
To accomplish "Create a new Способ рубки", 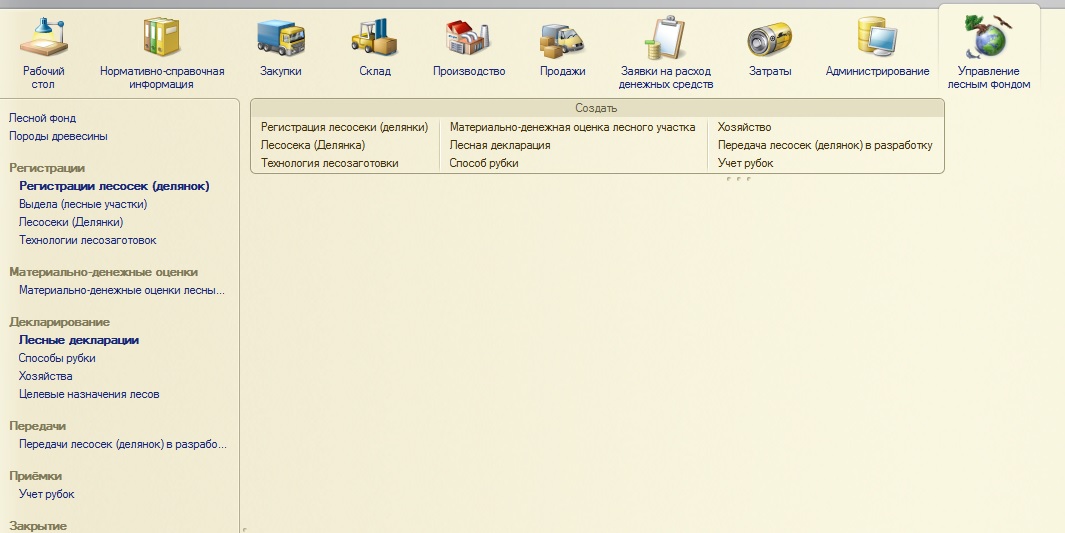I will pos(484,163).
